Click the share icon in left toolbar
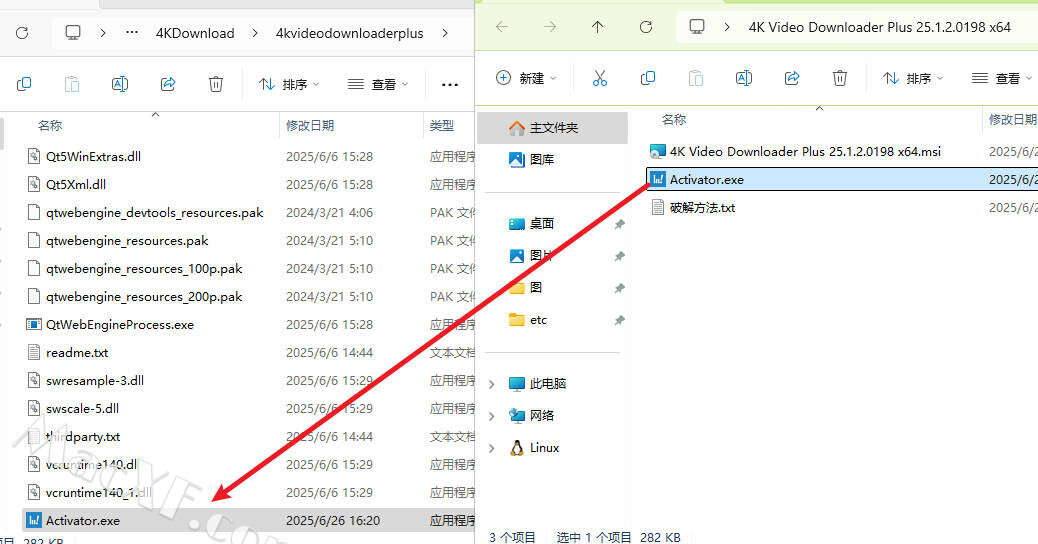This screenshot has width=1038, height=544. pyautogui.click(x=168, y=84)
